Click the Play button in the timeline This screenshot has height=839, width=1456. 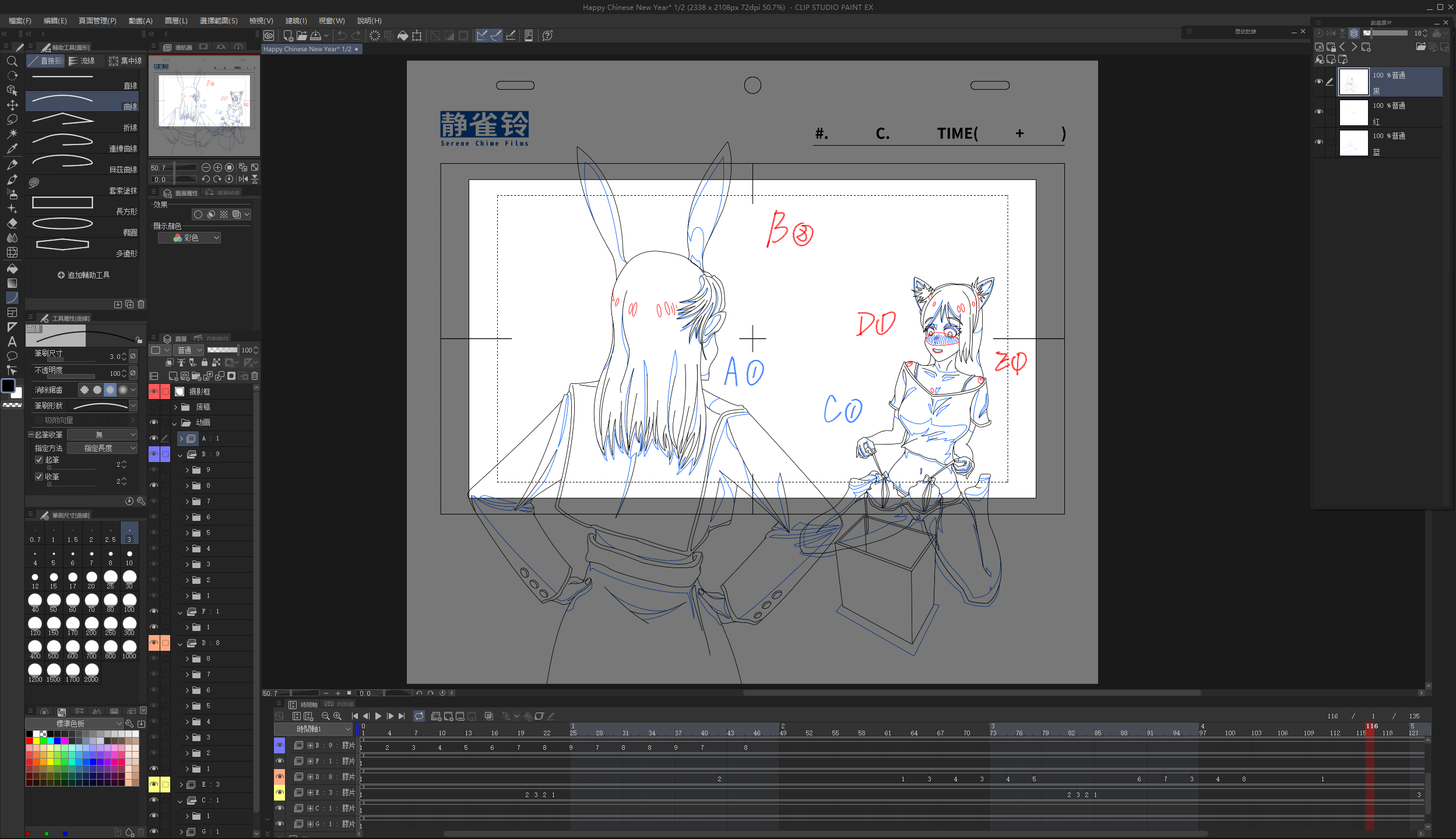[378, 716]
